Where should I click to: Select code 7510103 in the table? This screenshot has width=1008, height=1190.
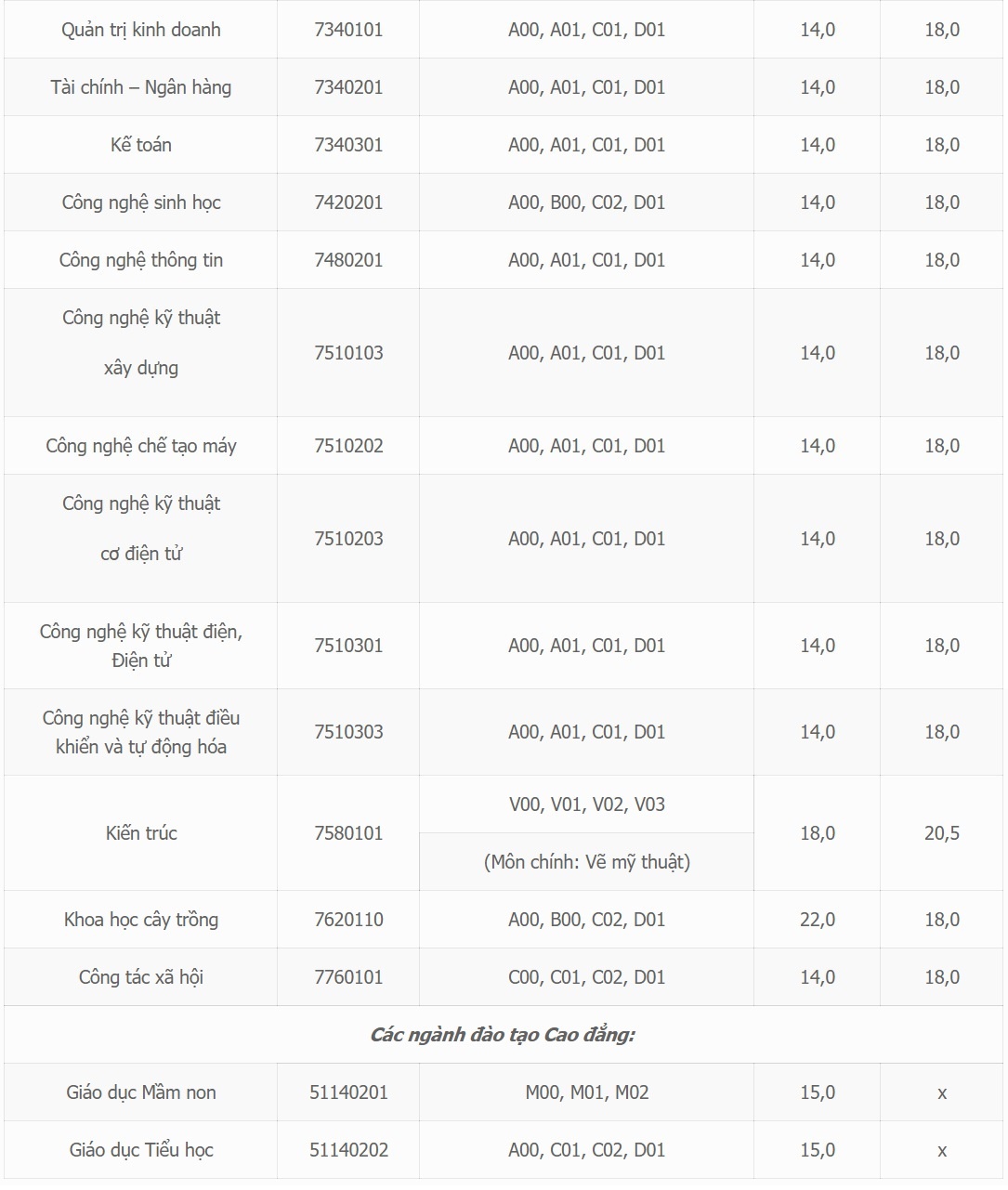point(348,353)
